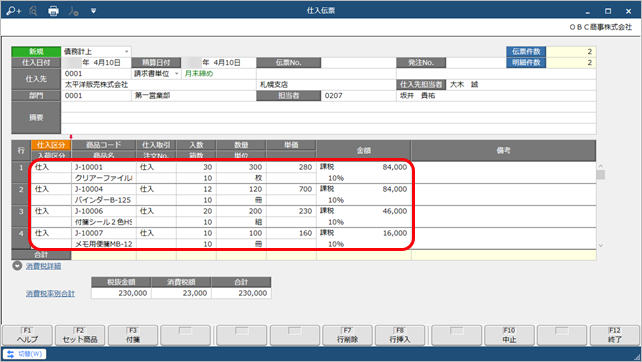Click the 税抜金額 value 230,000

[121, 293]
